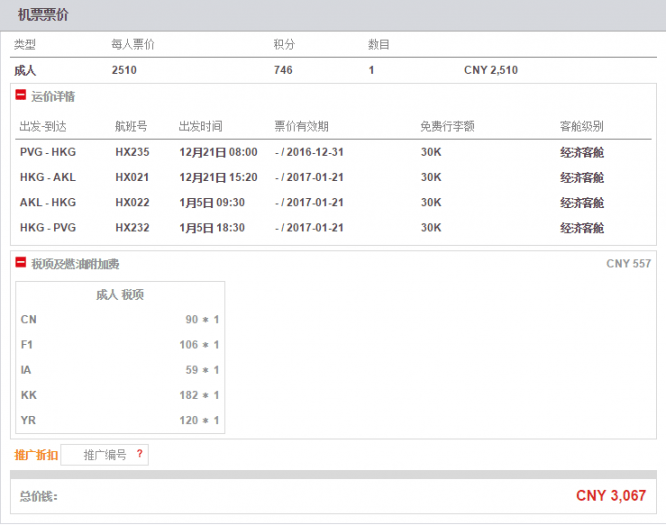Click the 机票票价 header title
The image size is (666, 525).
(43, 15)
